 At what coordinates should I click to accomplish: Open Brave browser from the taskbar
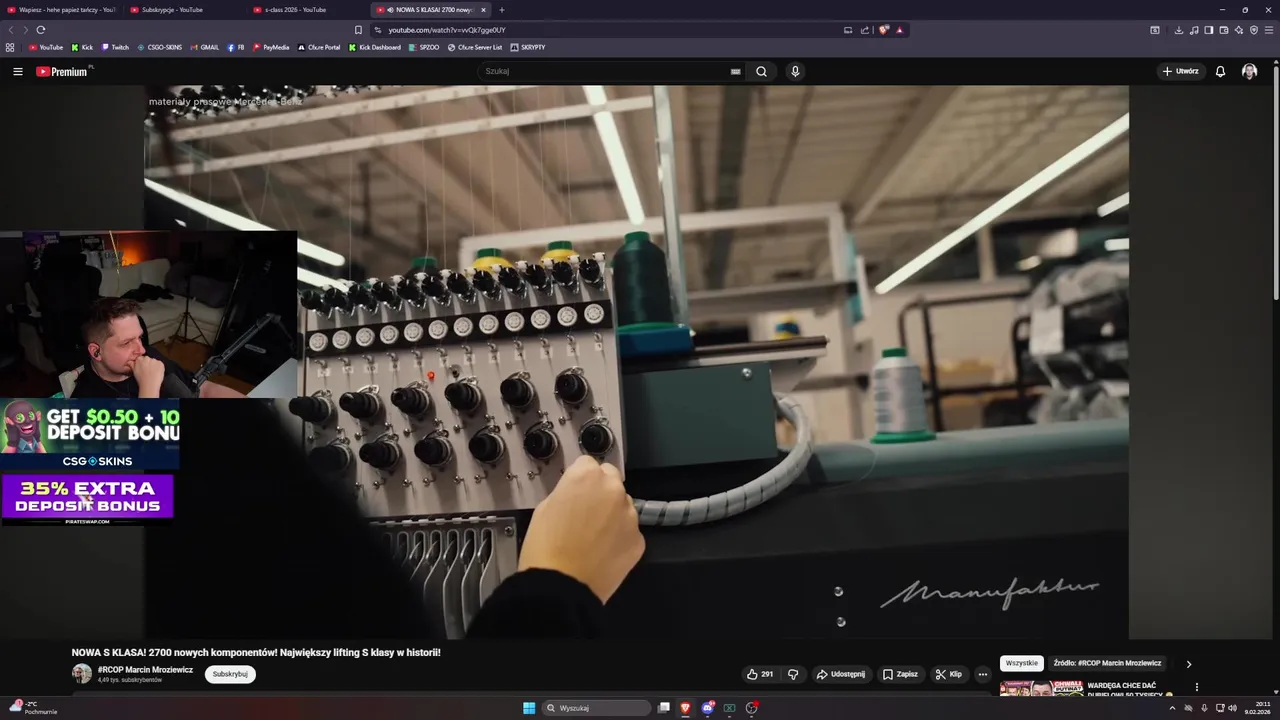pos(685,708)
